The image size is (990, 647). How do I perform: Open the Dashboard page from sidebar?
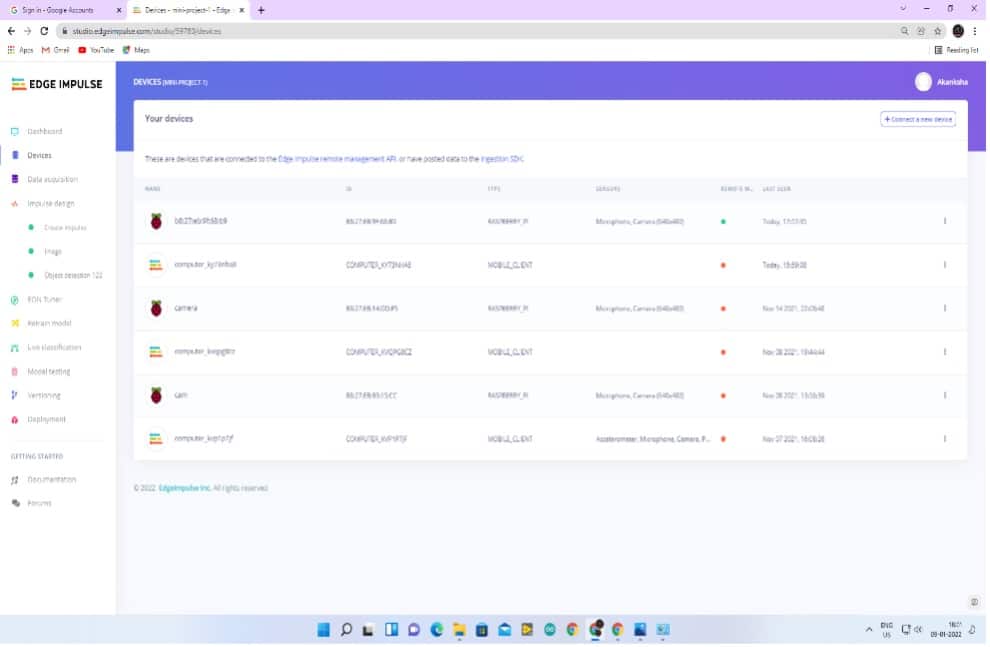(44, 131)
